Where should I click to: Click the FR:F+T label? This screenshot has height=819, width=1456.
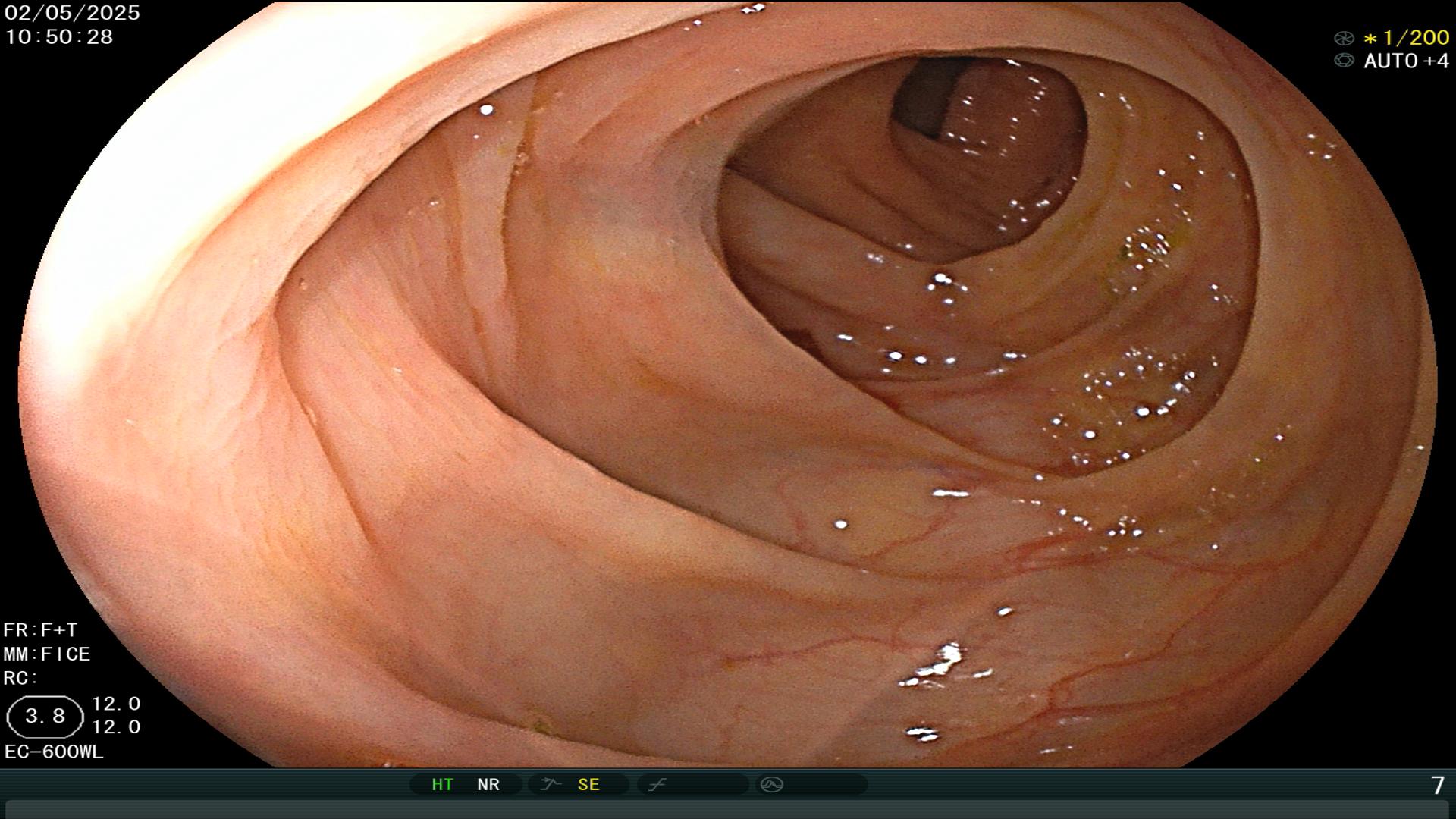[40, 630]
